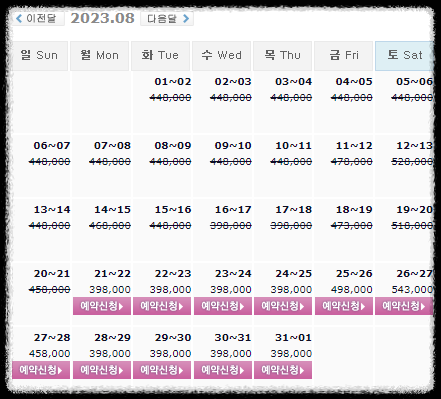Request reservation for 27~28
This screenshot has width=441, height=399.
[x=41, y=370]
